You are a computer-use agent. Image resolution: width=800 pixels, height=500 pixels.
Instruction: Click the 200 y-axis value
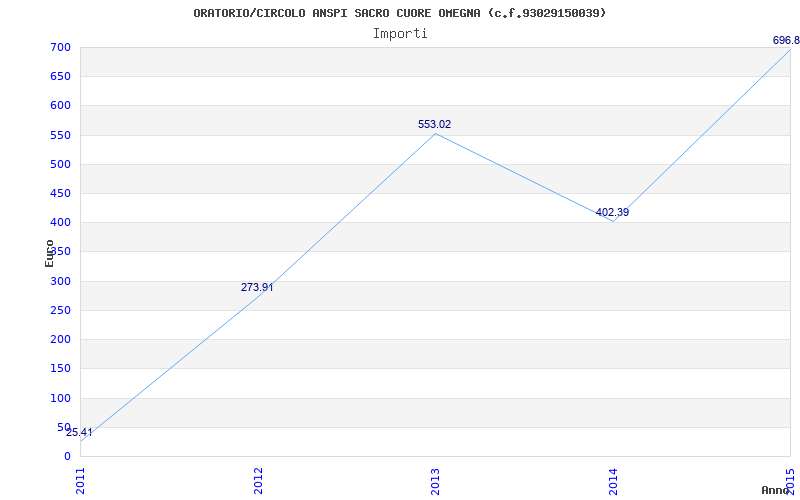(x=60, y=339)
